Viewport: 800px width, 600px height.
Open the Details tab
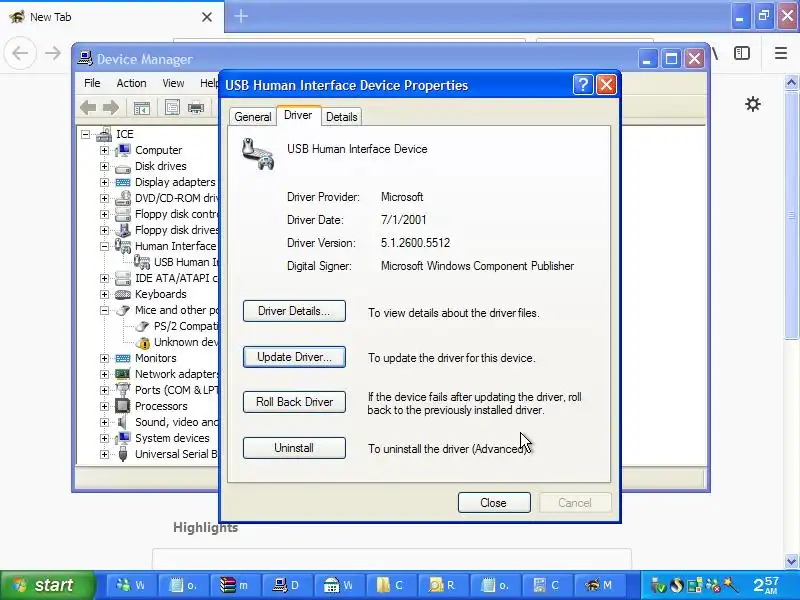[341, 117]
